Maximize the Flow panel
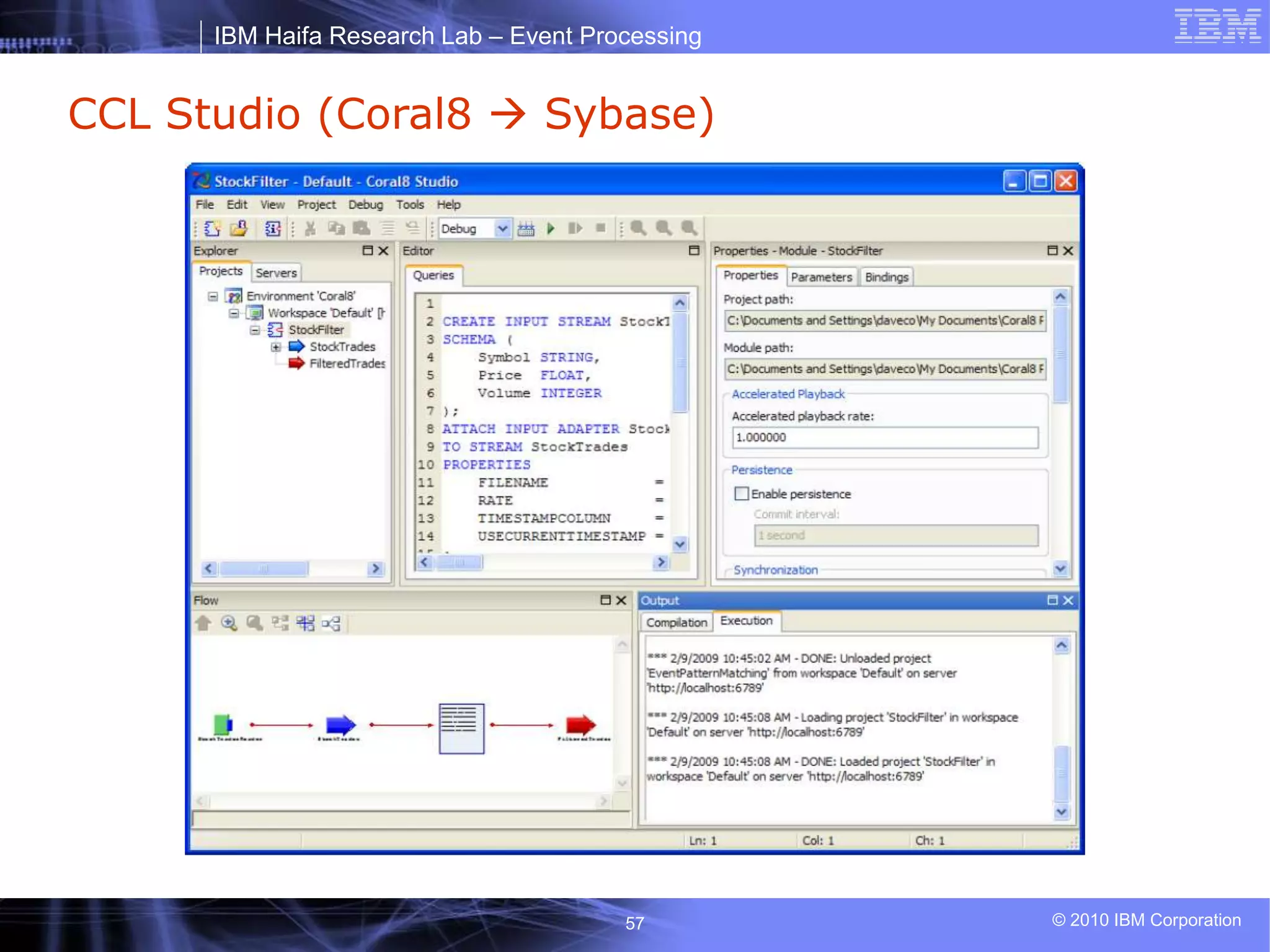1270x952 pixels. coord(606,600)
